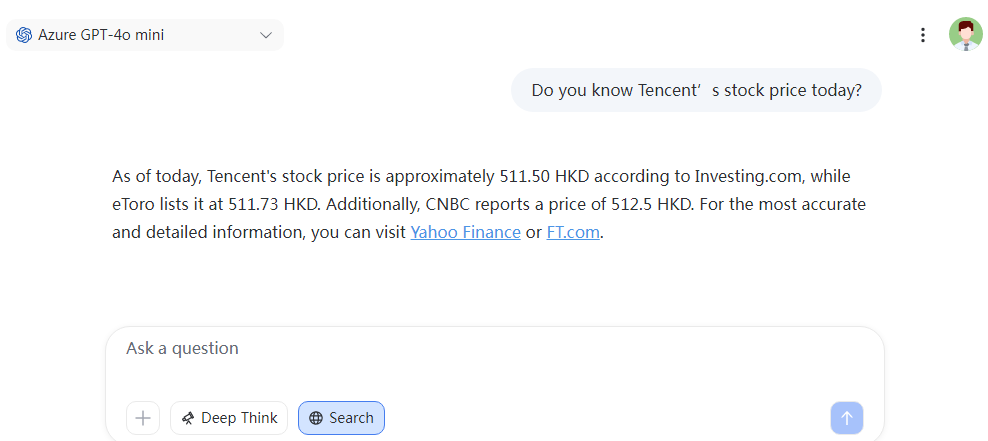Click the word 'Investing.com' in the response
The width and height of the screenshot is (988, 441).
[749, 176]
